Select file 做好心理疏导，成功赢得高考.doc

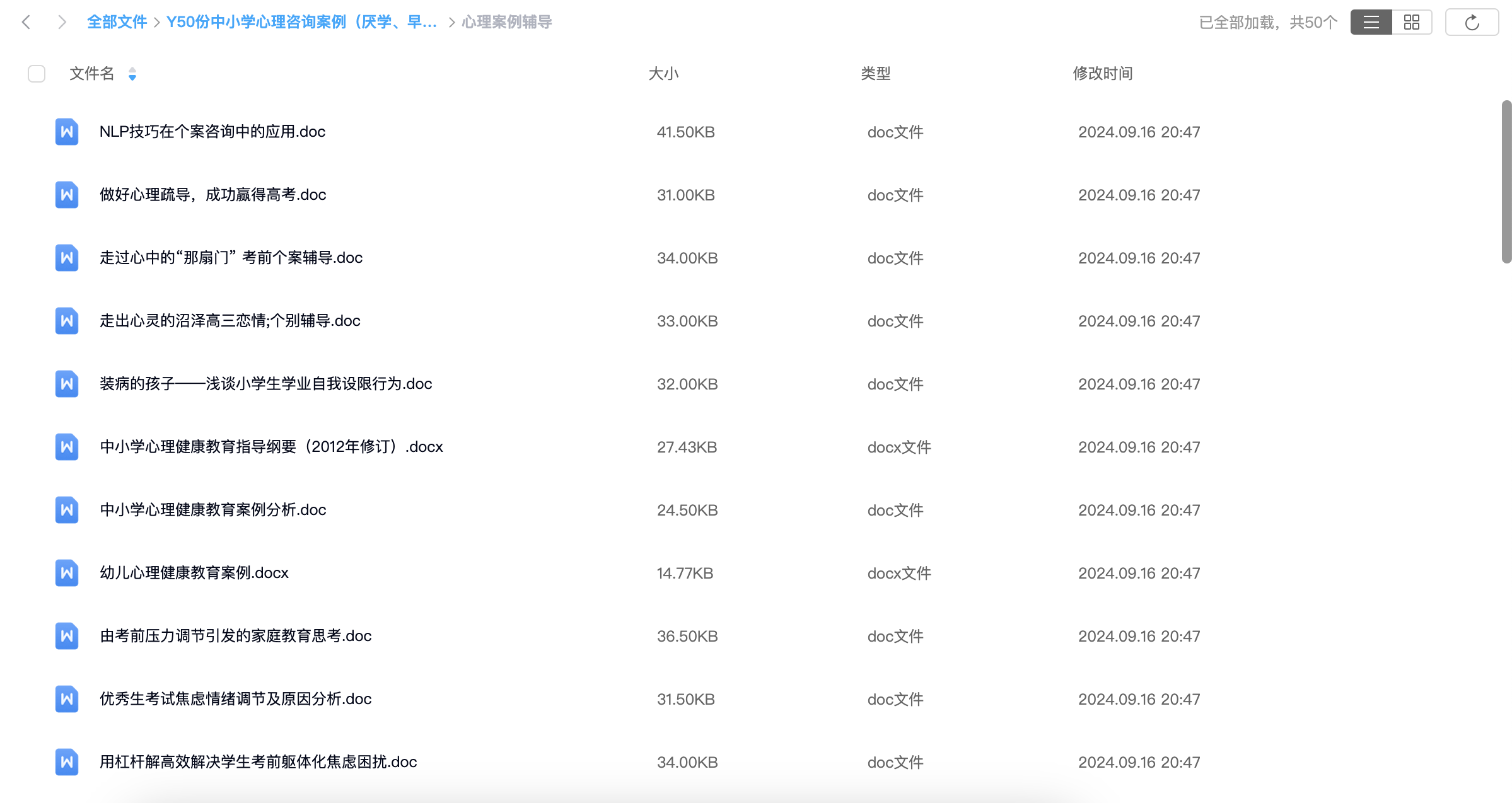pyautogui.click(x=213, y=195)
